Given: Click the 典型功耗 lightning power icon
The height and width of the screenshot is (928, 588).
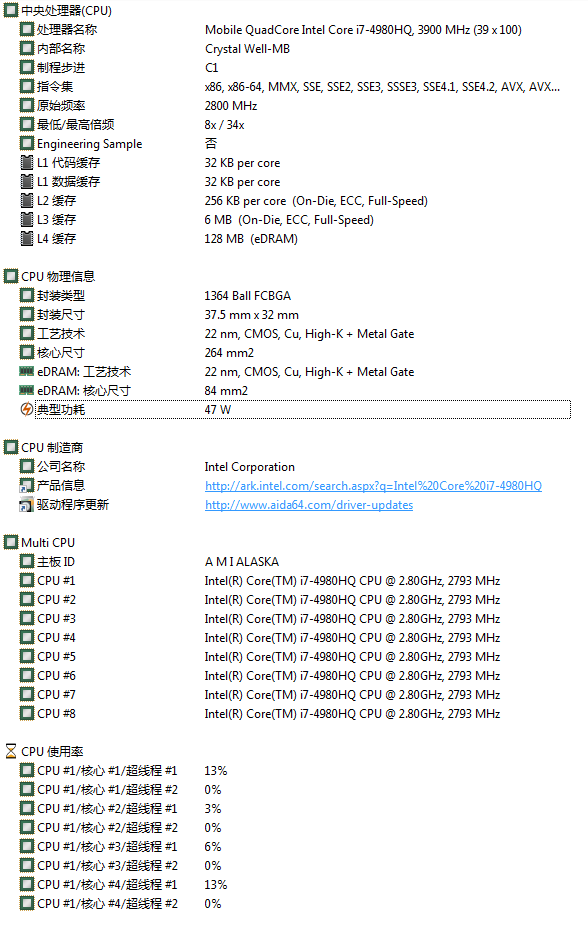Looking at the screenshot, I should click(27, 410).
